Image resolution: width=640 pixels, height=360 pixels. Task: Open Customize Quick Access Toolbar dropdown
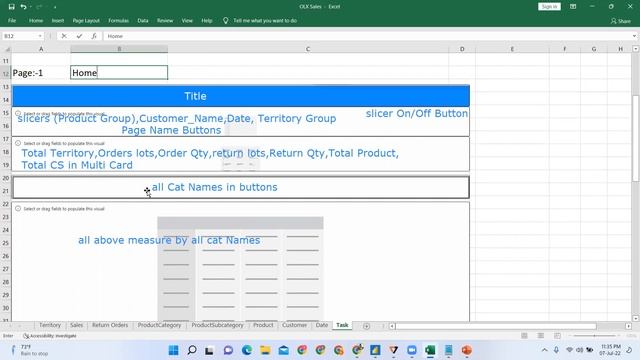(x=55, y=7)
